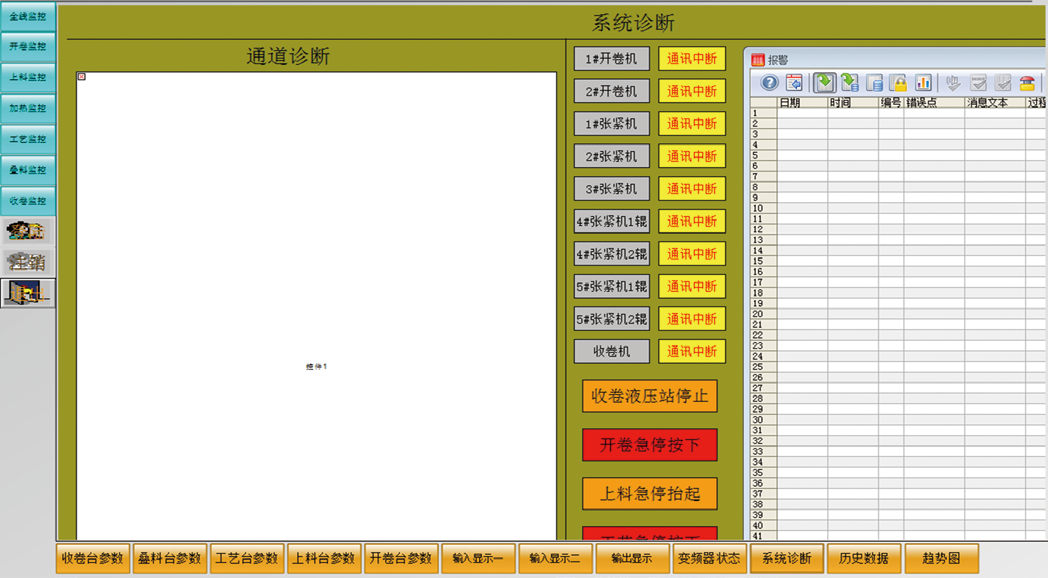1048x578 pixels.
Task: Show the hit list bar chart icon
Action: 923,83
